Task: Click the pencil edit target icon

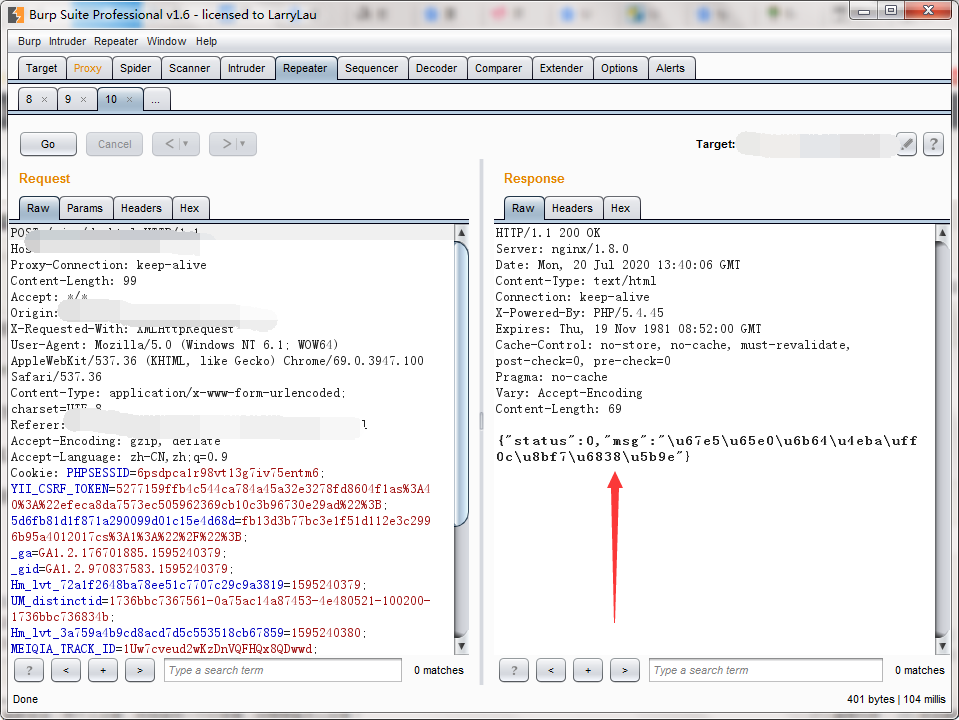Action: coord(906,144)
